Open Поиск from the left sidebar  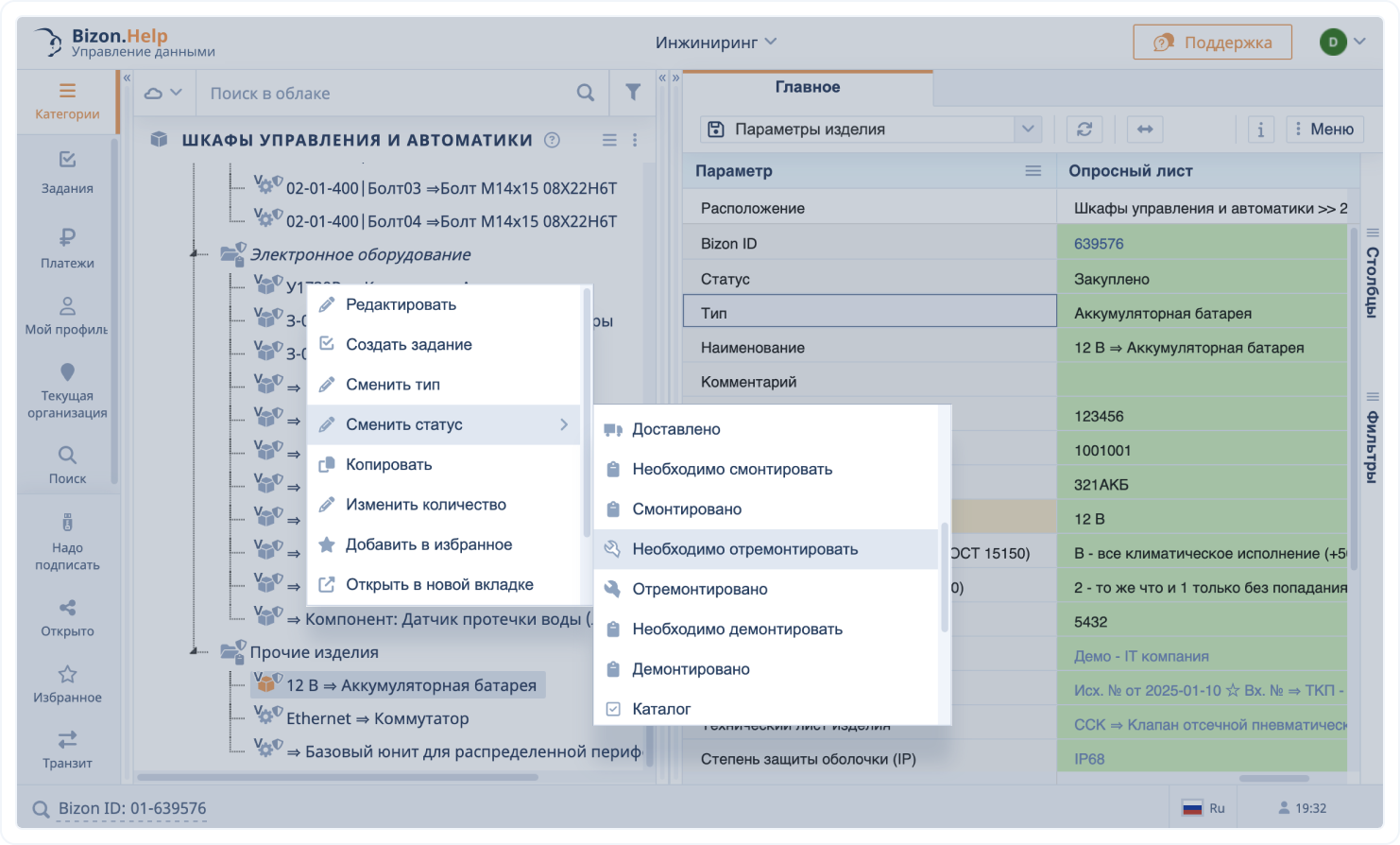[x=67, y=465]
